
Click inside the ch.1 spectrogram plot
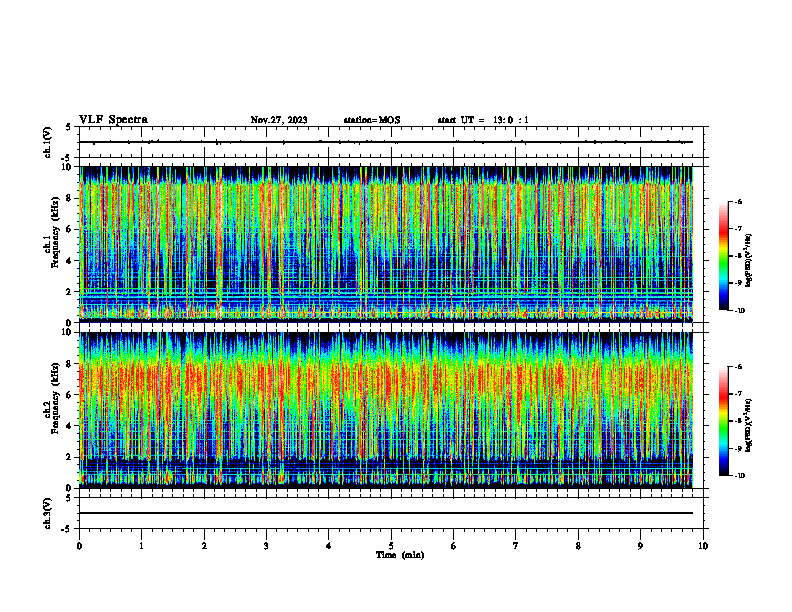click(x=386, y=244)
